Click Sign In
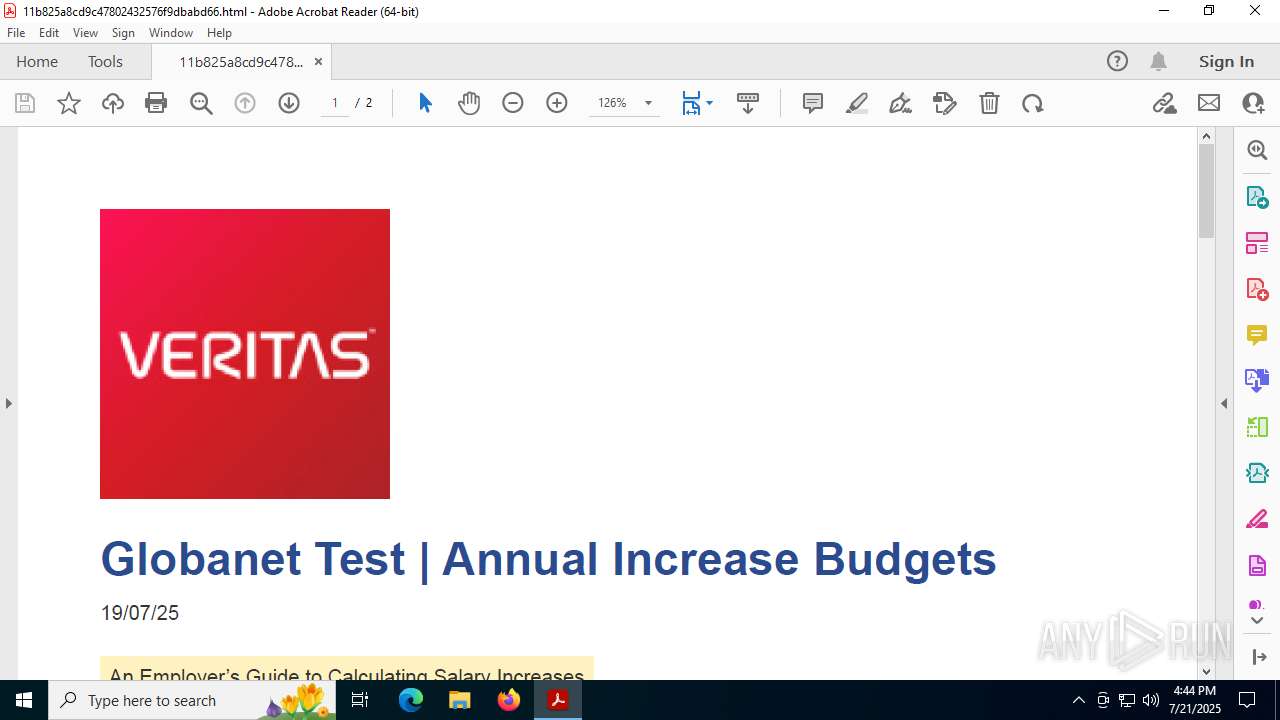 pos(1226,61)
